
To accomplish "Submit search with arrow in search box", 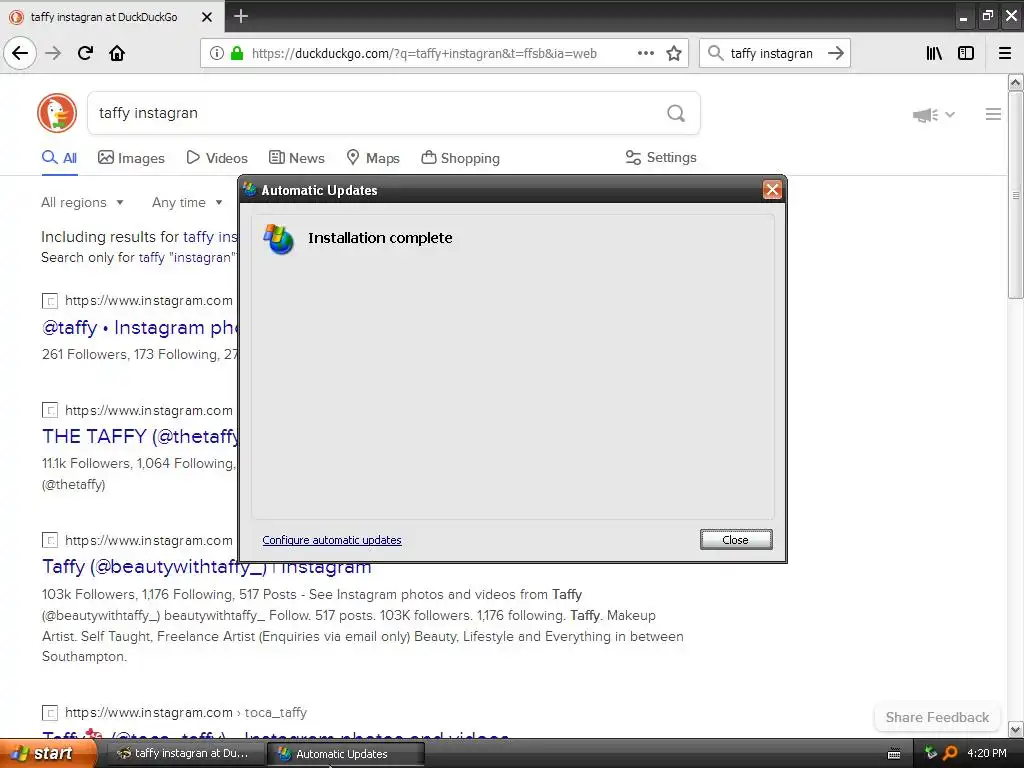I will (x=835, y=54).
